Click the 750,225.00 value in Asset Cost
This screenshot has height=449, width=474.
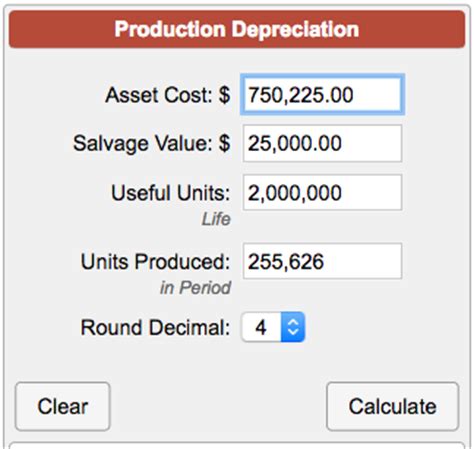(x=301, y=95)
